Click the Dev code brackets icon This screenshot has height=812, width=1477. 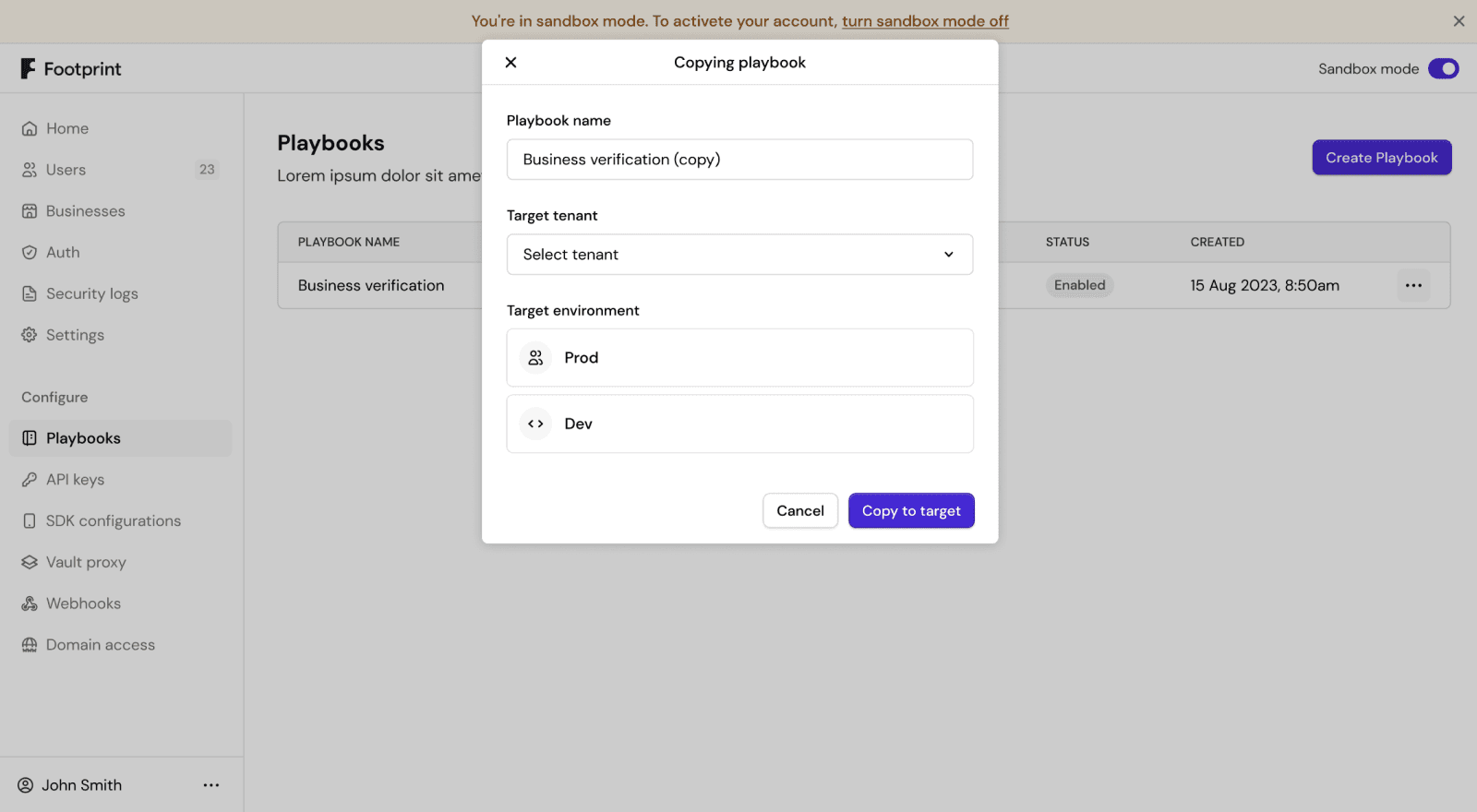tap(535, 424)
